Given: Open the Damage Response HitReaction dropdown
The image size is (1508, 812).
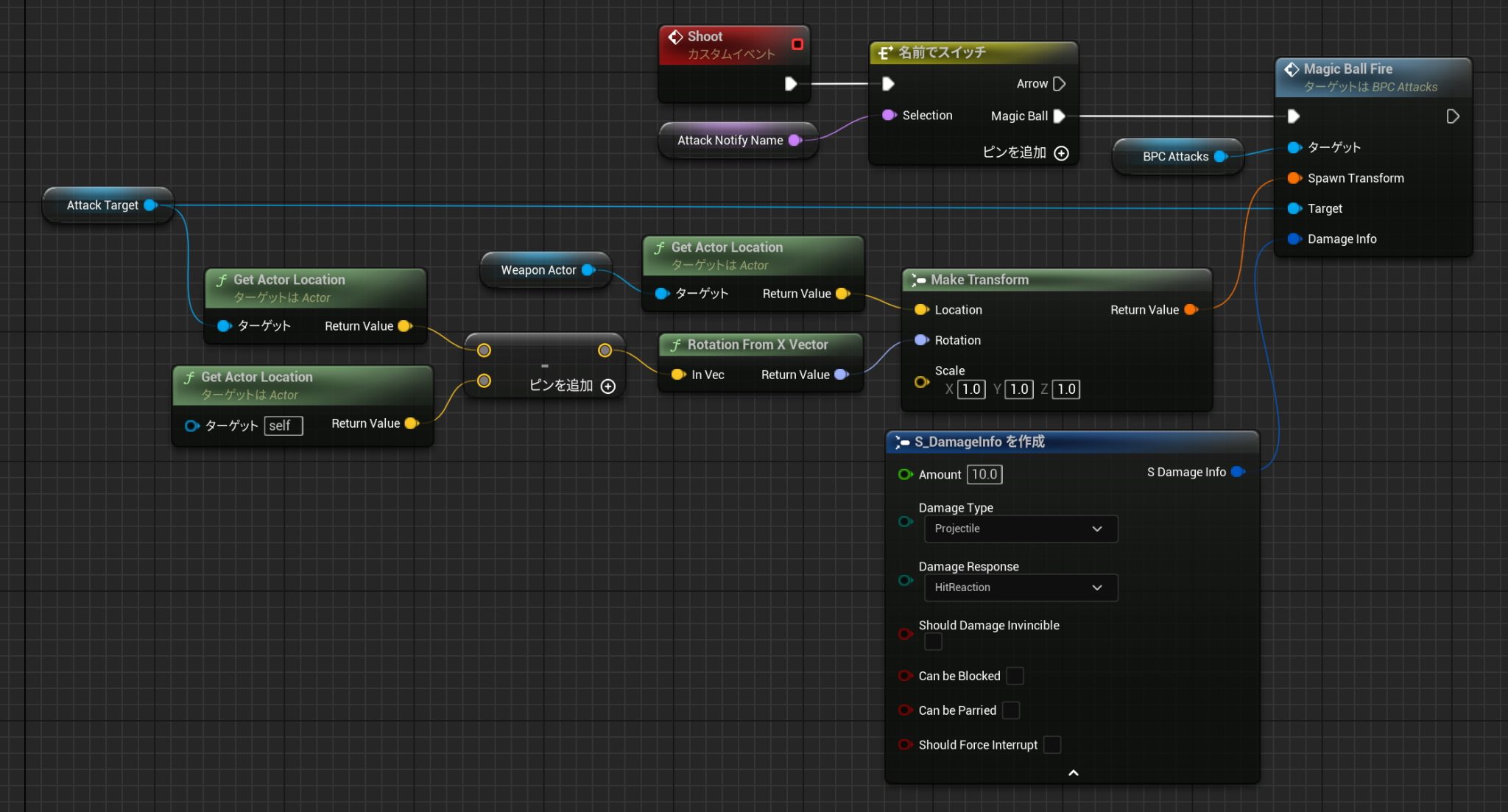Looking at the screenshot, I should coord(1021,587).
